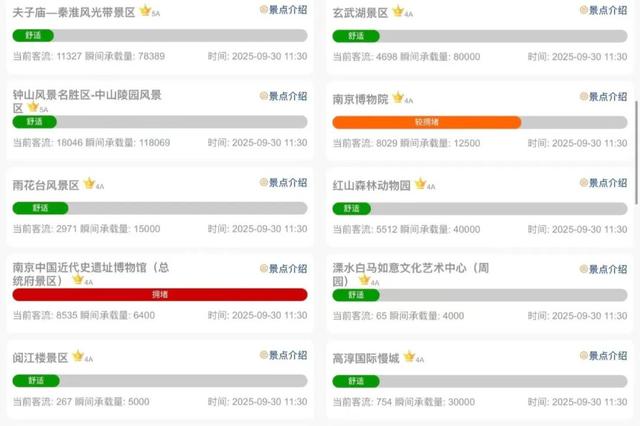Select the 阅江楼景区 title text
The image size is (640, 426).
40,357
